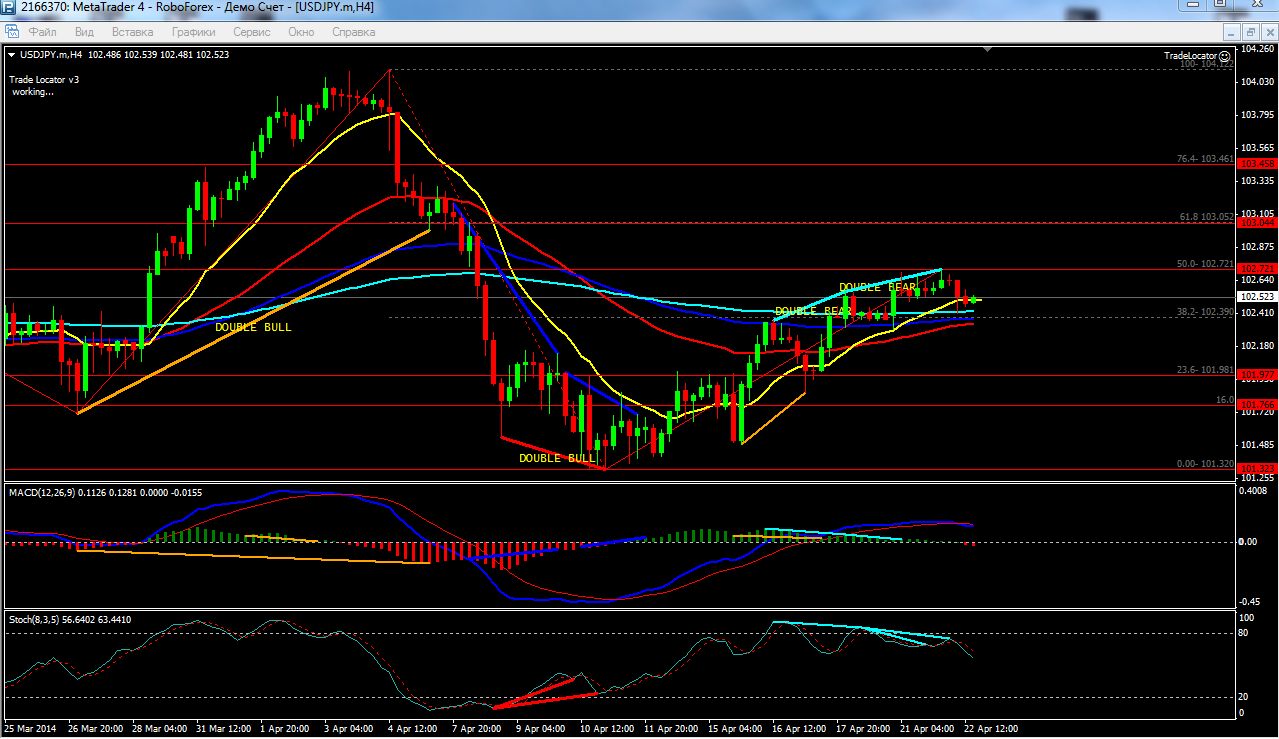Screen dimensions: 1279x739
Task: Click the red price tag 101.766
Action: [x=1258, y=404]
